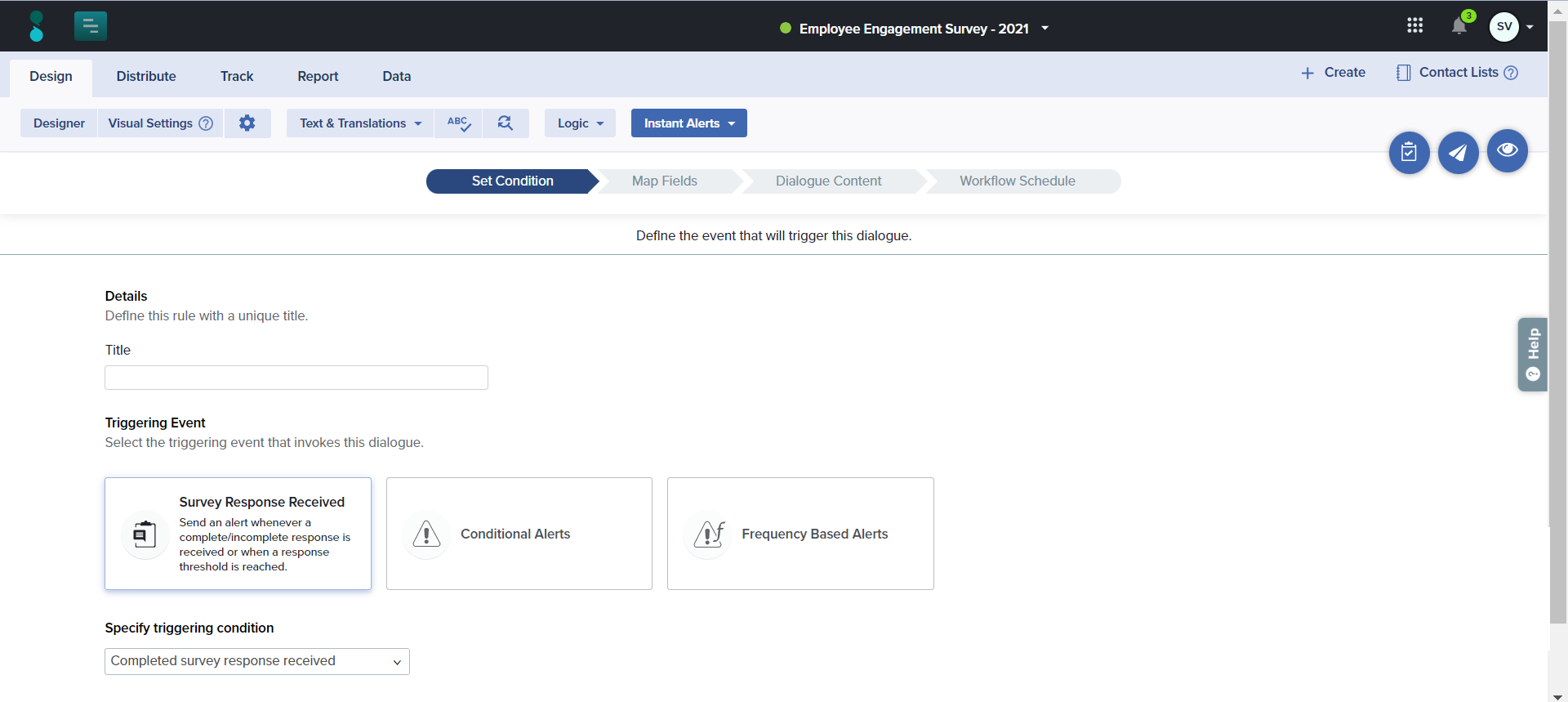Select the Survey Response Received trigger card
This screenshot has width=1568, height=702.
[238, 534]
